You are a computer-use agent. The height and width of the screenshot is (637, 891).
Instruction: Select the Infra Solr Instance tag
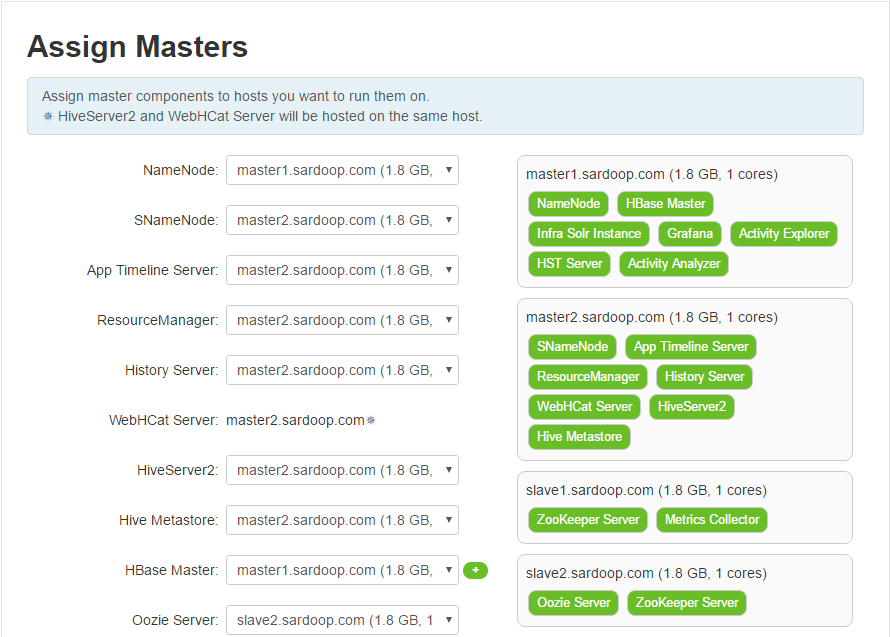589,234
